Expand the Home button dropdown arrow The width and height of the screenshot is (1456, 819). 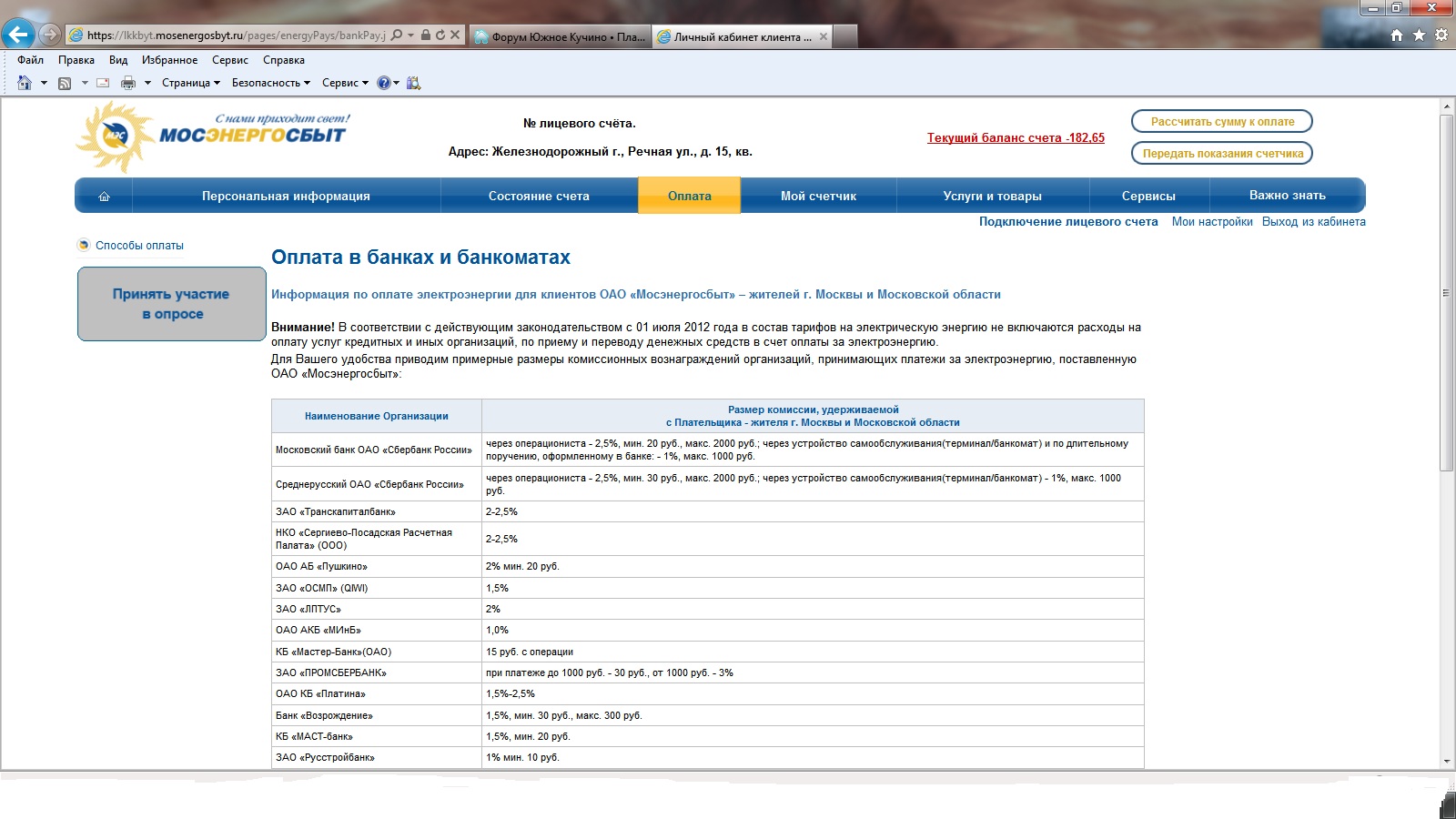tap(44, 83)
